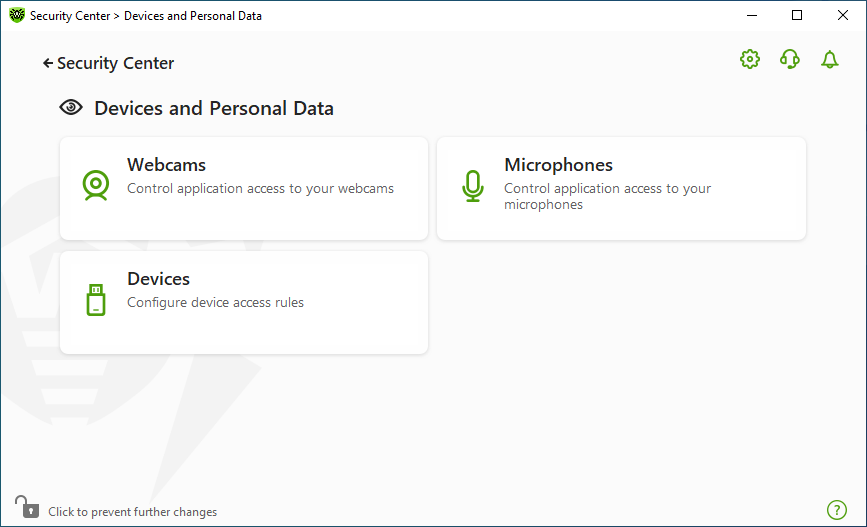
Task: Click the microphone icon in the Microphones card
Action: 473,186
